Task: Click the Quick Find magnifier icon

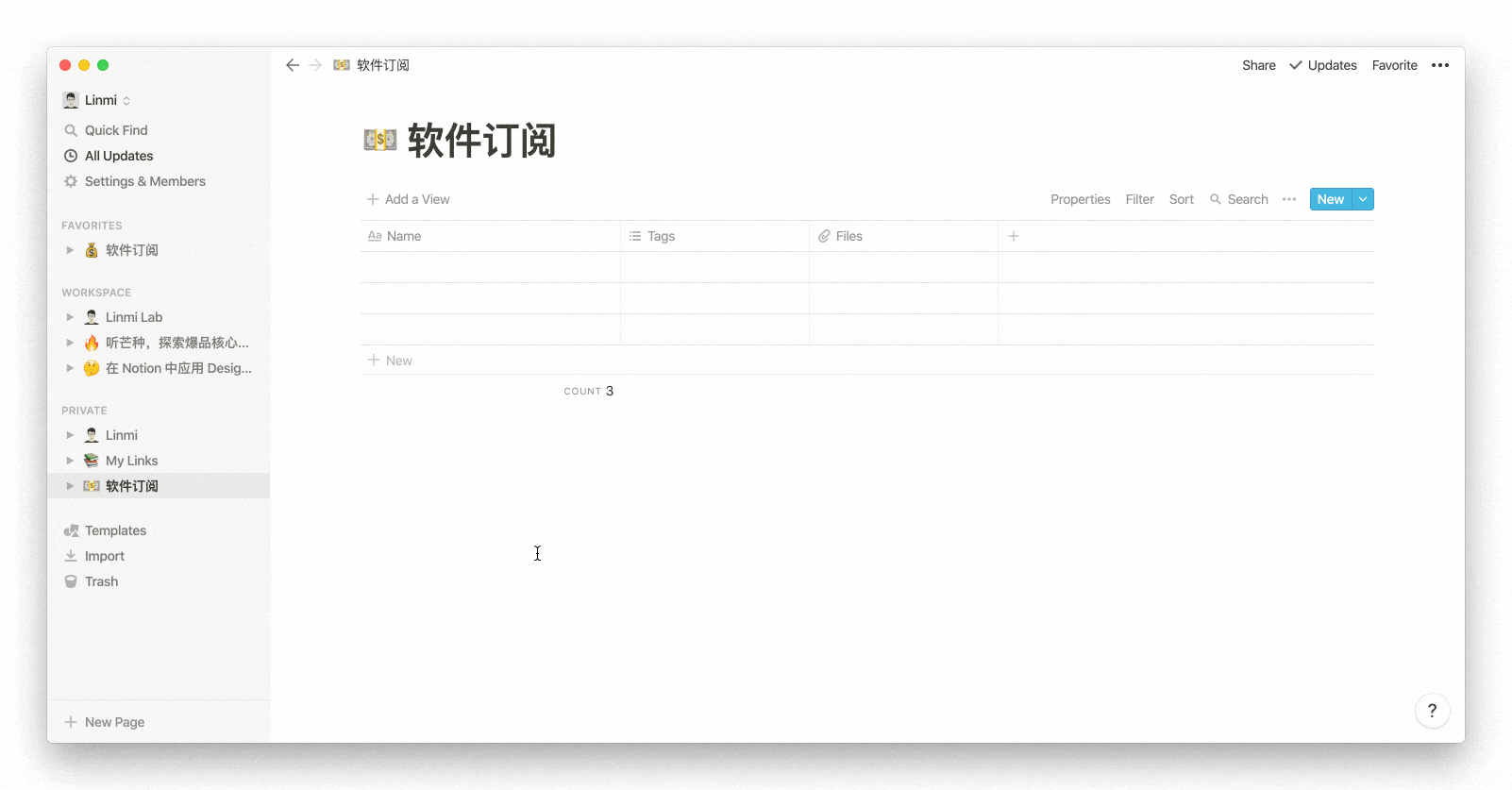Action: click(x=71, y=130)
